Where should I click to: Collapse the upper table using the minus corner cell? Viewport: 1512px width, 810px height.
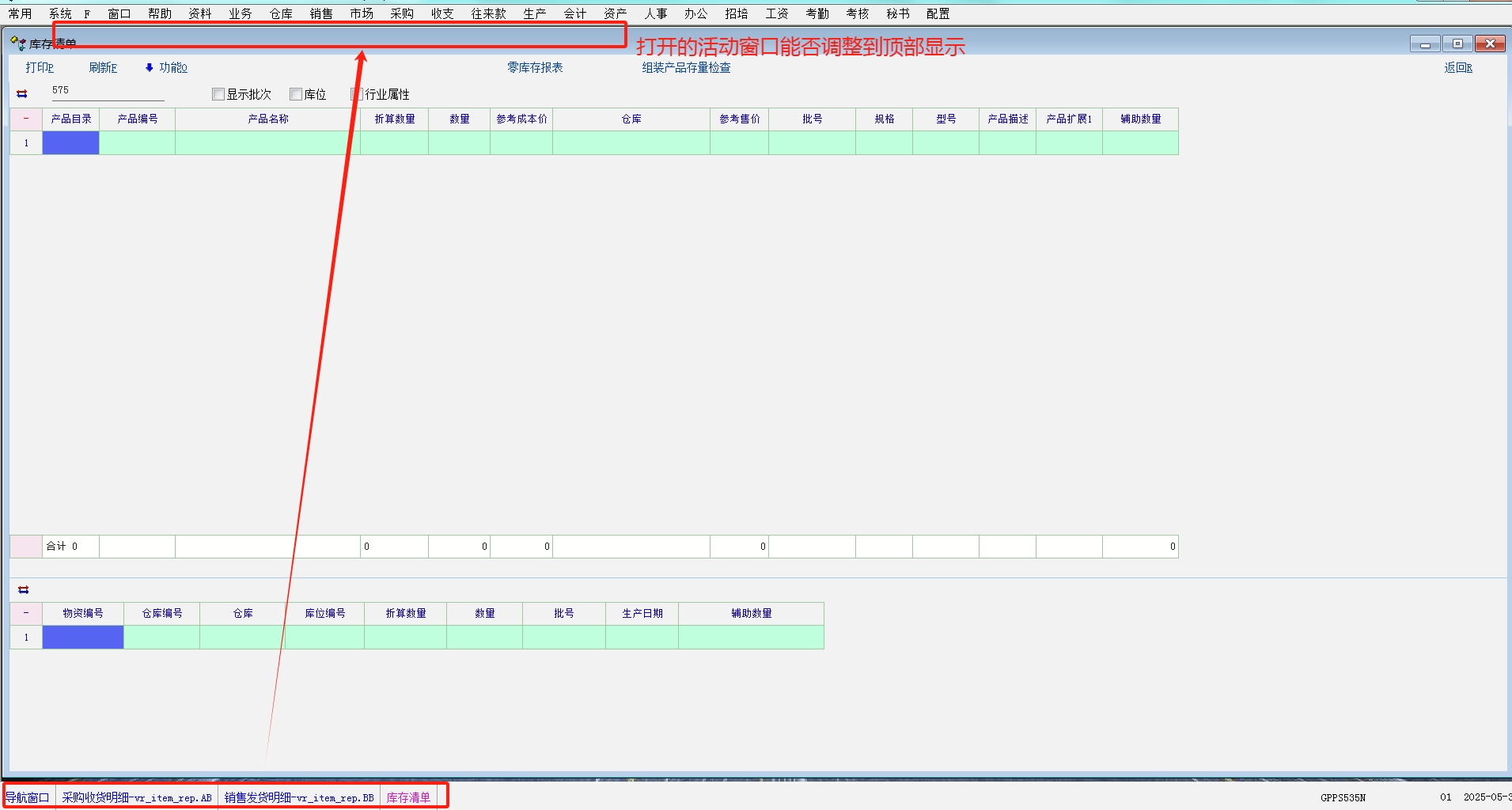point(26,119)
